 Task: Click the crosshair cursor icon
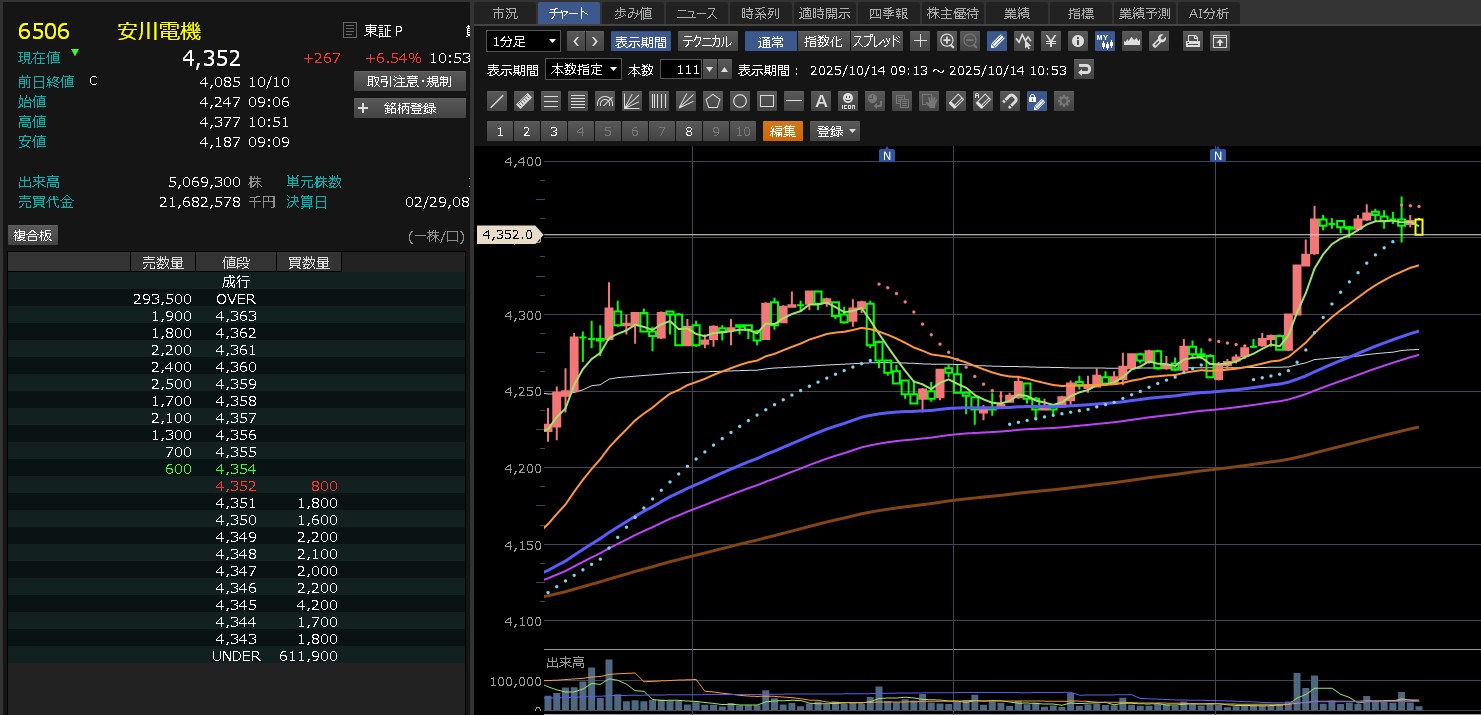[x=920, y=41]
